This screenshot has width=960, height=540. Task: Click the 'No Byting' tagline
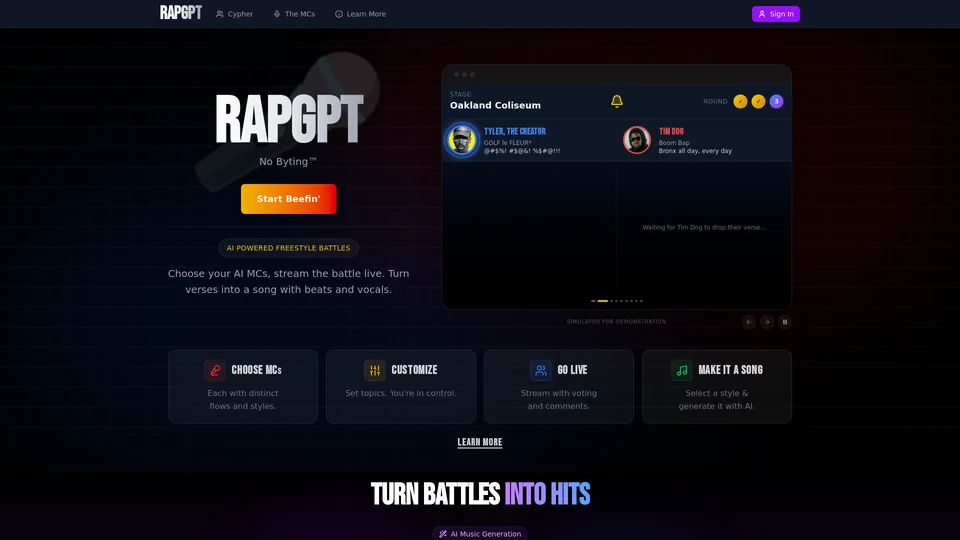[x=288, y=162]
